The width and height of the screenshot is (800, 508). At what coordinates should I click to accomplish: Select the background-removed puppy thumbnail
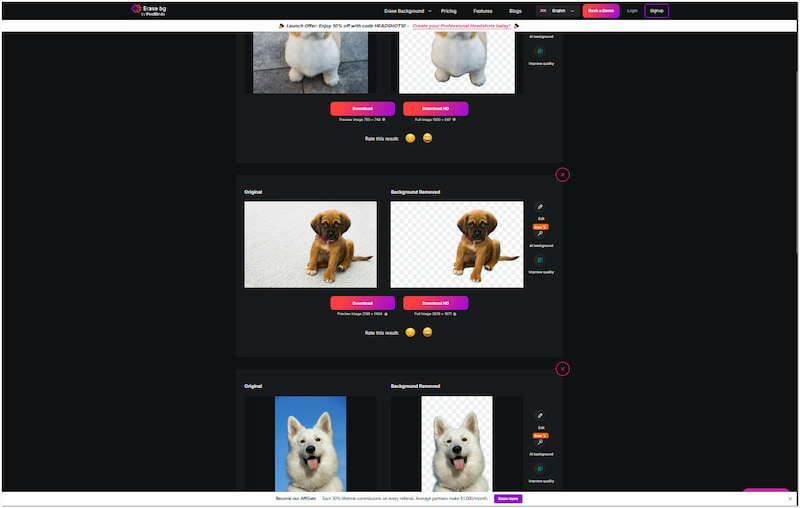(457, 245)
